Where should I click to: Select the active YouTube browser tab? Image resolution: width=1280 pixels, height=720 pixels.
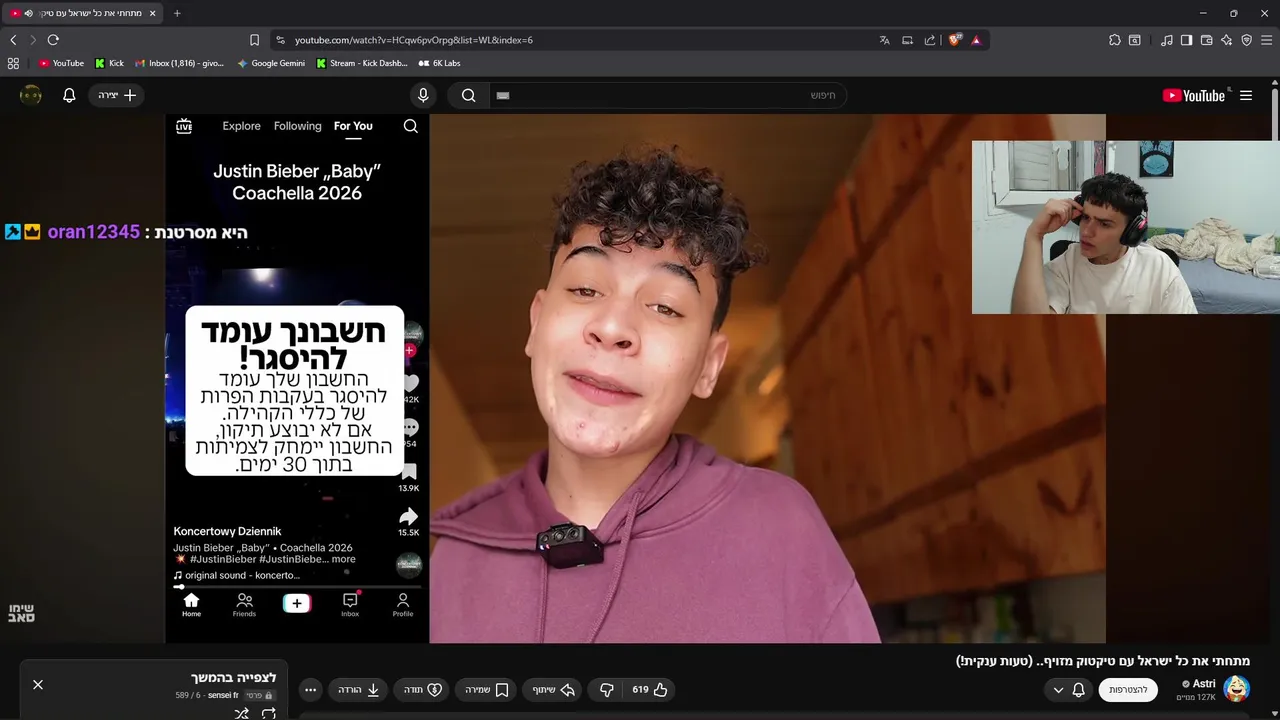(x=82, y=13)
